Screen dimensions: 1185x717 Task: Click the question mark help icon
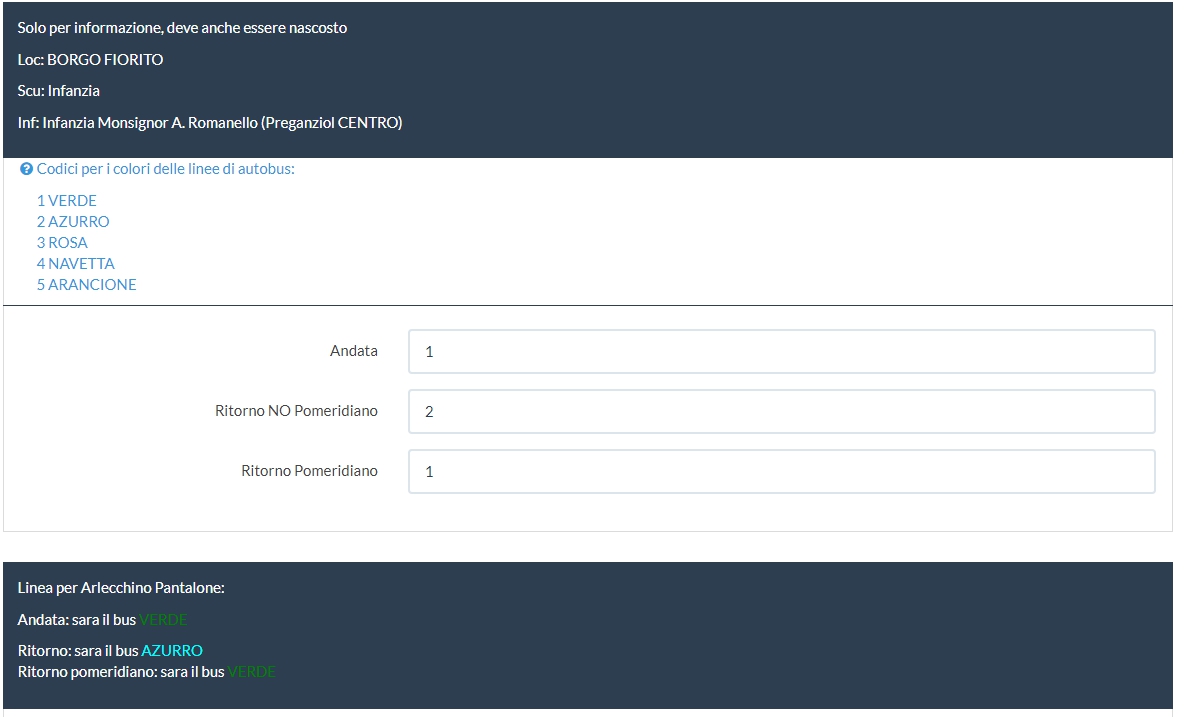27,169
